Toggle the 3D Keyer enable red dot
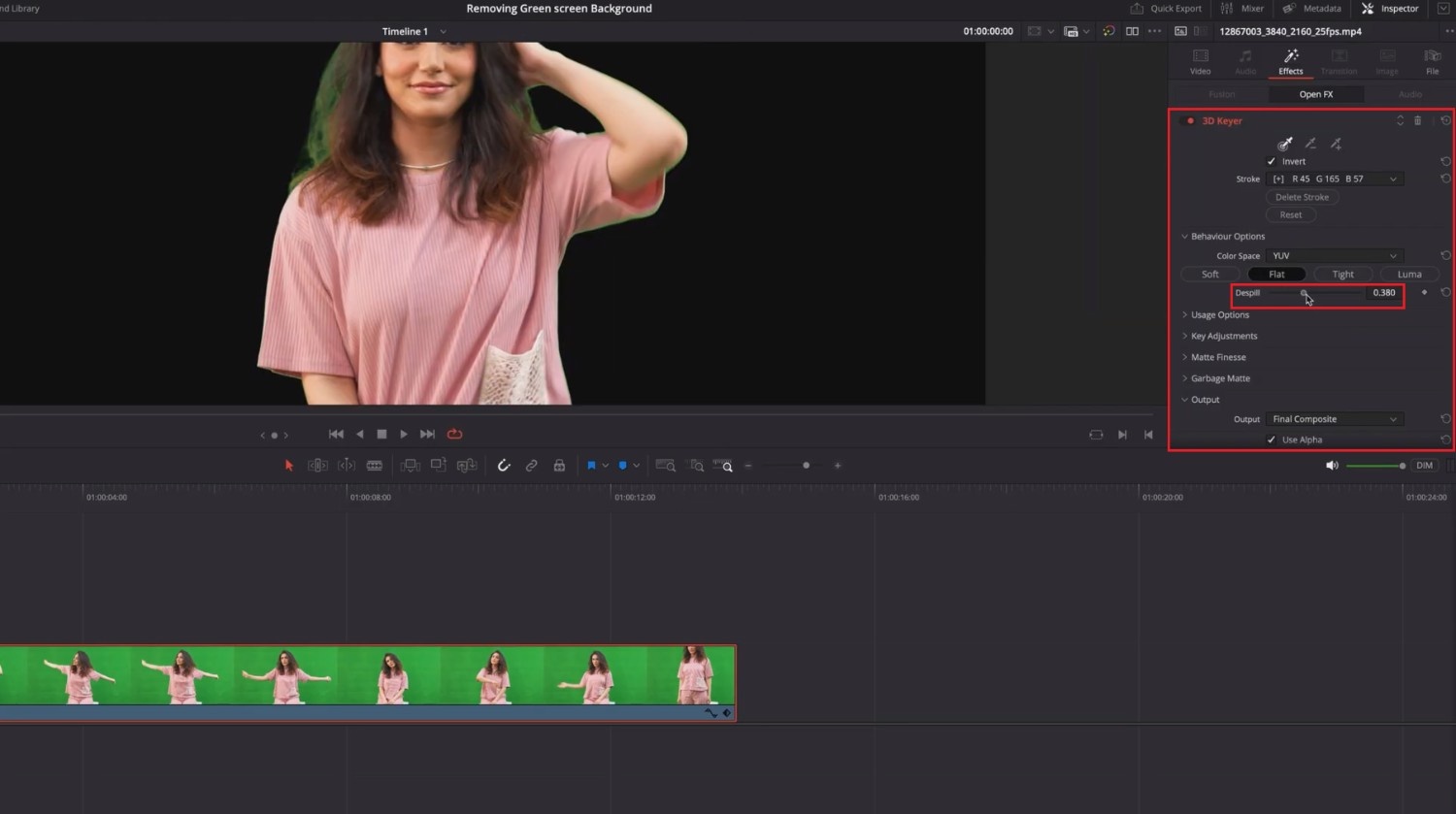This screenshot has width=1456, height=814. tap(1190, 121)
